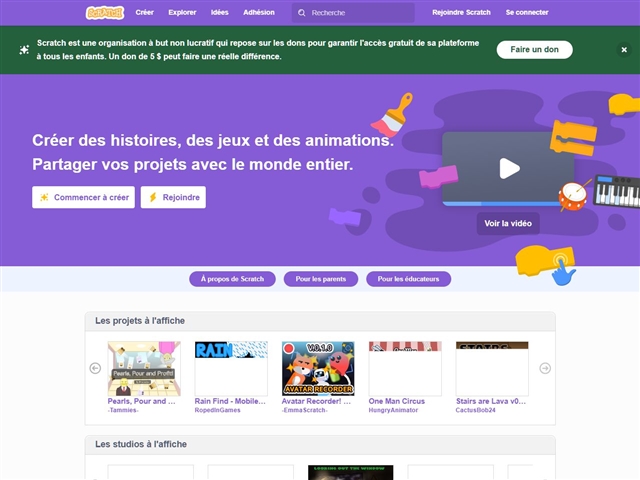Image resolution: width=640 pixels, height=480 pixels.
Task: Click the sparkle icon in donation banner
Action: pyautogui.click(x=24, y=50)
